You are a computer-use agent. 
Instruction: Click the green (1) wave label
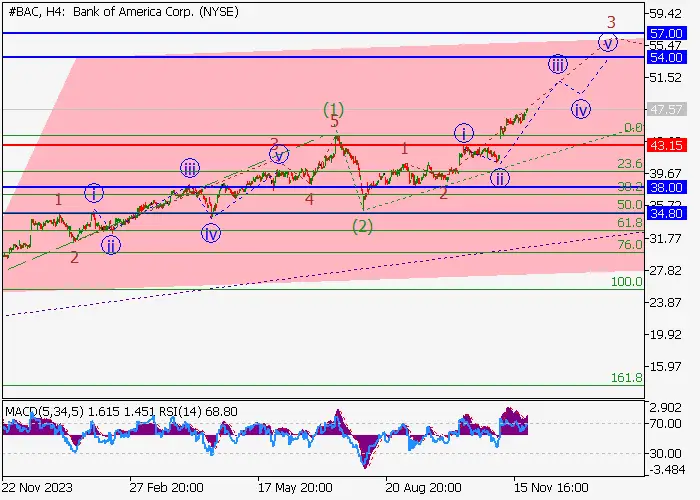[x=333, y=109]
